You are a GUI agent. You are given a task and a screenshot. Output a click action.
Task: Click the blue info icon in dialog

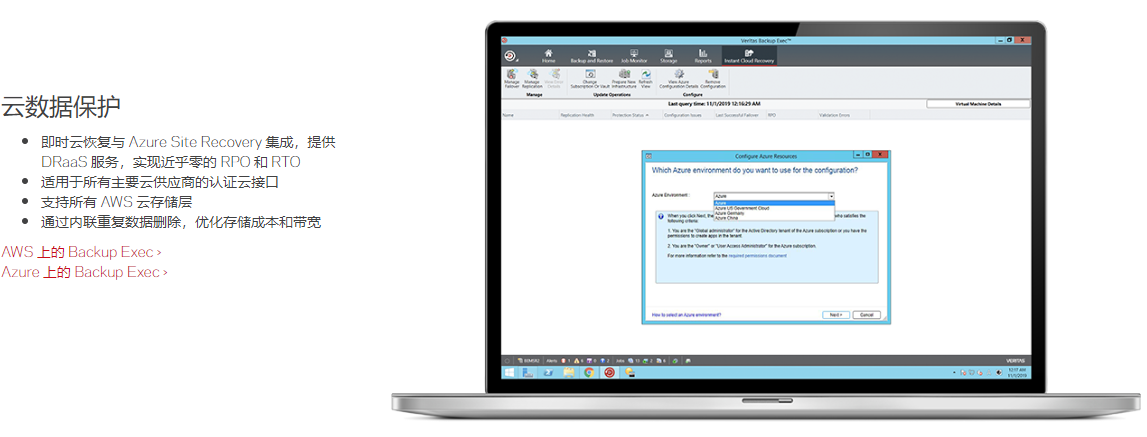[662, 217]
